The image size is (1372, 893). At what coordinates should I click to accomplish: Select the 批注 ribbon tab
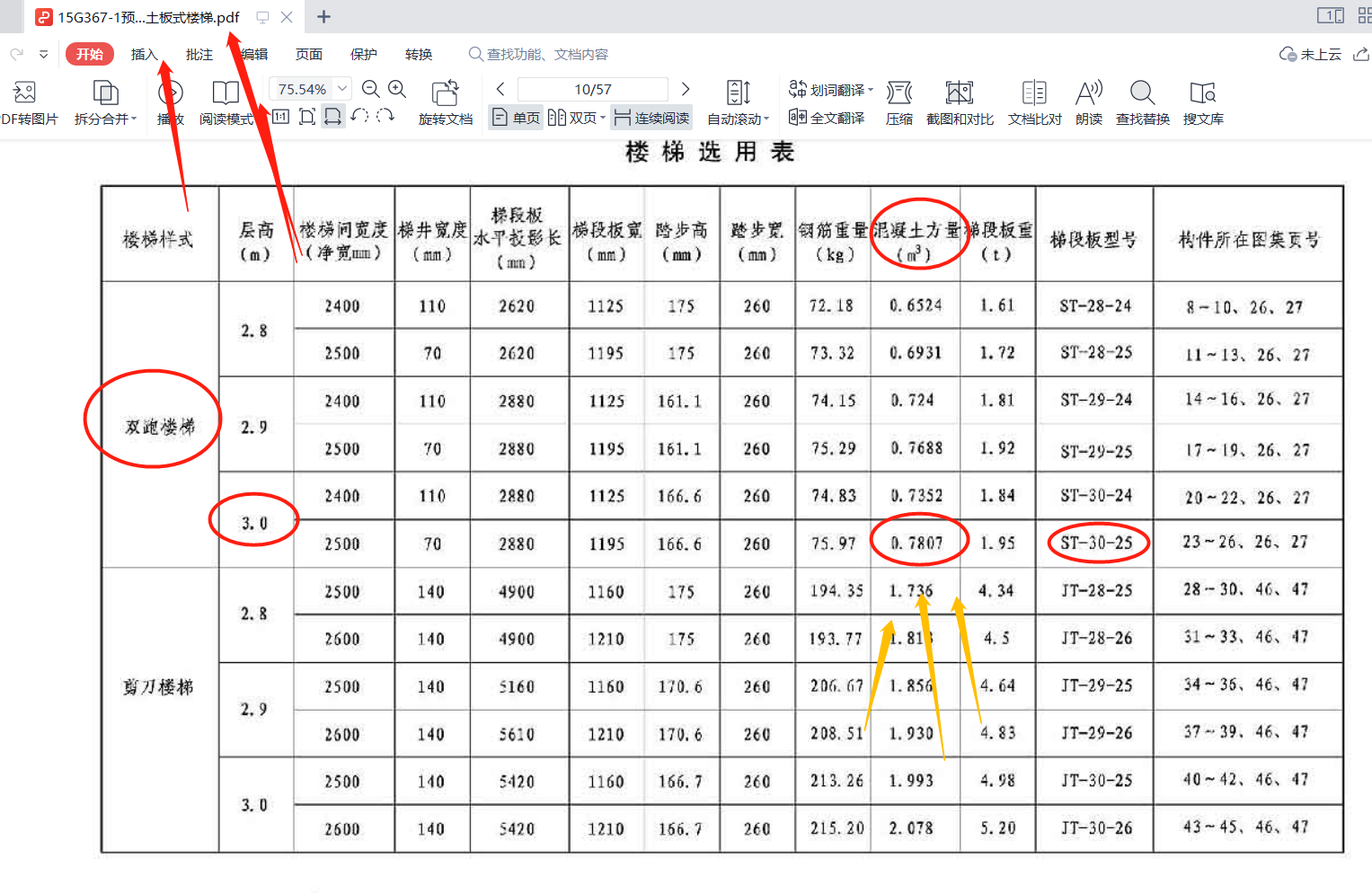point(199,54)
